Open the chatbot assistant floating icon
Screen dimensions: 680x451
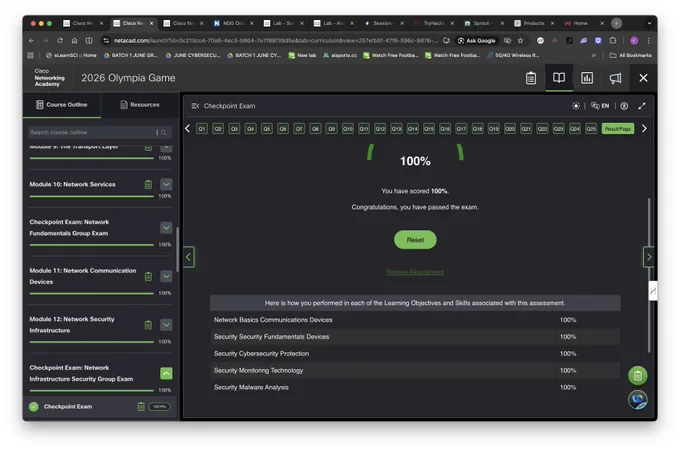coord(638,400)
